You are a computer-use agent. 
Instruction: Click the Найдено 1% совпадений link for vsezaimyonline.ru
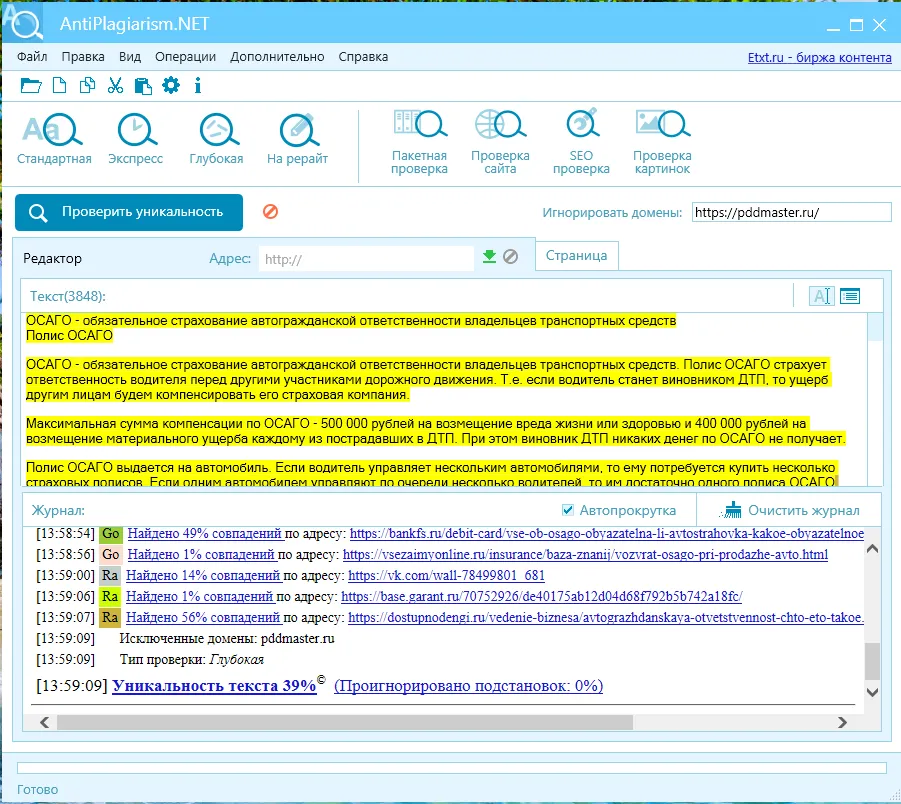tap(201, 555)
